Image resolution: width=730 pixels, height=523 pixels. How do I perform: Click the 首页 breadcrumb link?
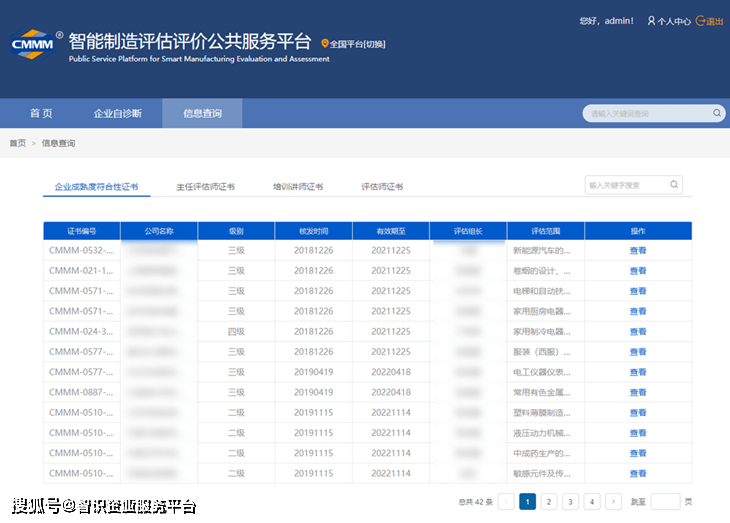point(18,144)
